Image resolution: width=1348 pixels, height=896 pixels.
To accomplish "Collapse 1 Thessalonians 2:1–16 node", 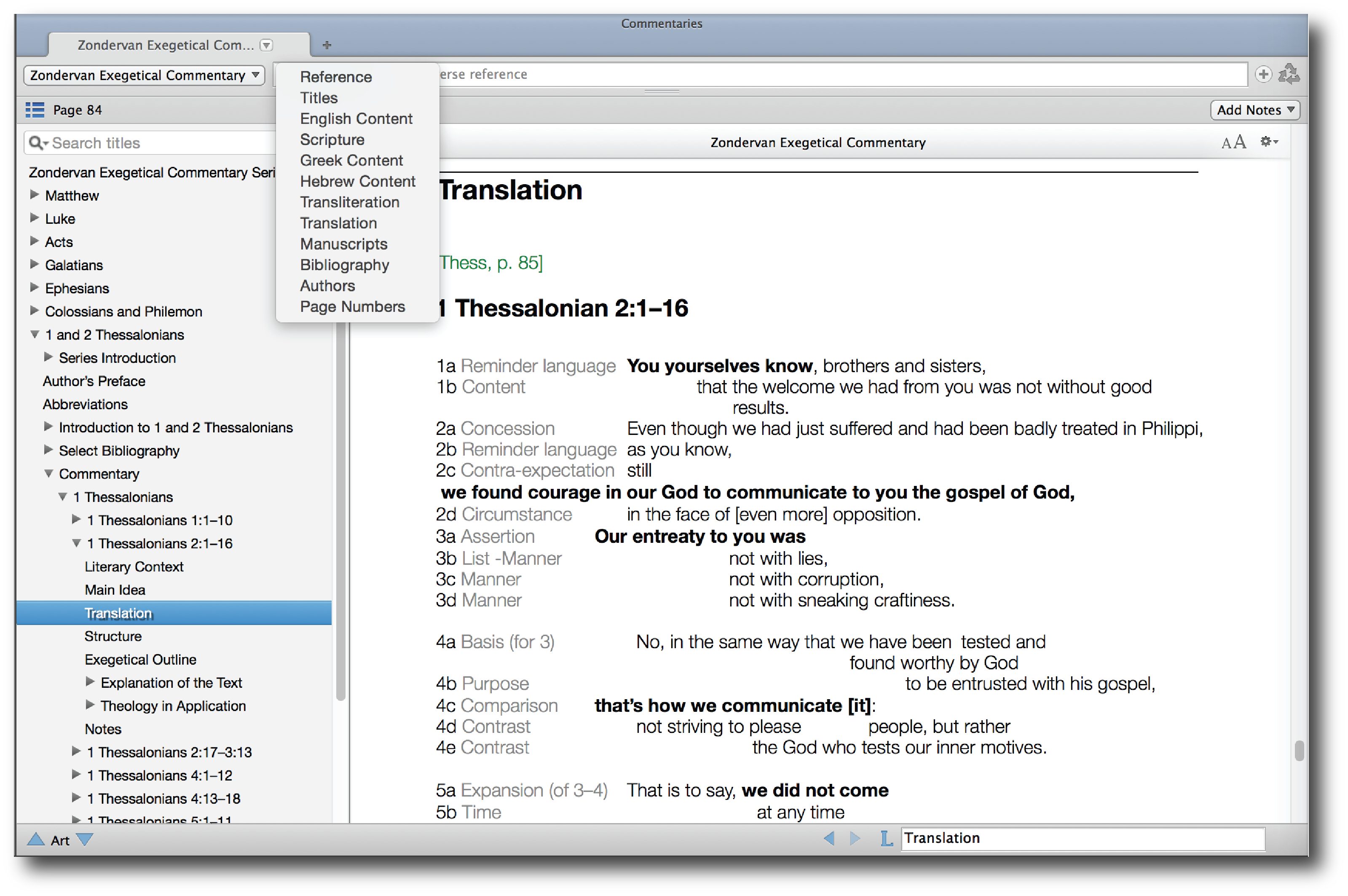I will click(x=76, y=543).
